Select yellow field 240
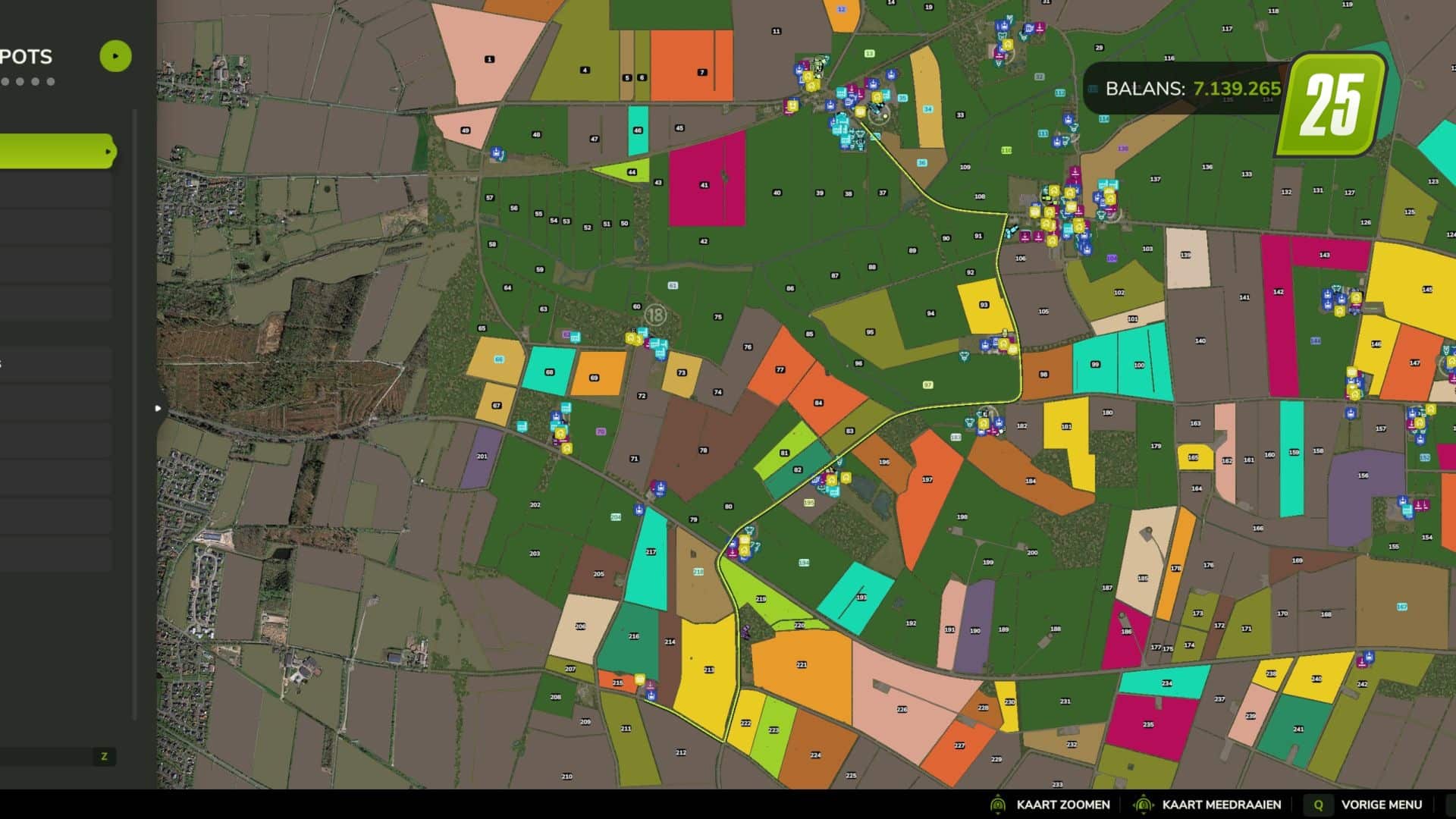1456x819 pixels. tap(1317, 678)
